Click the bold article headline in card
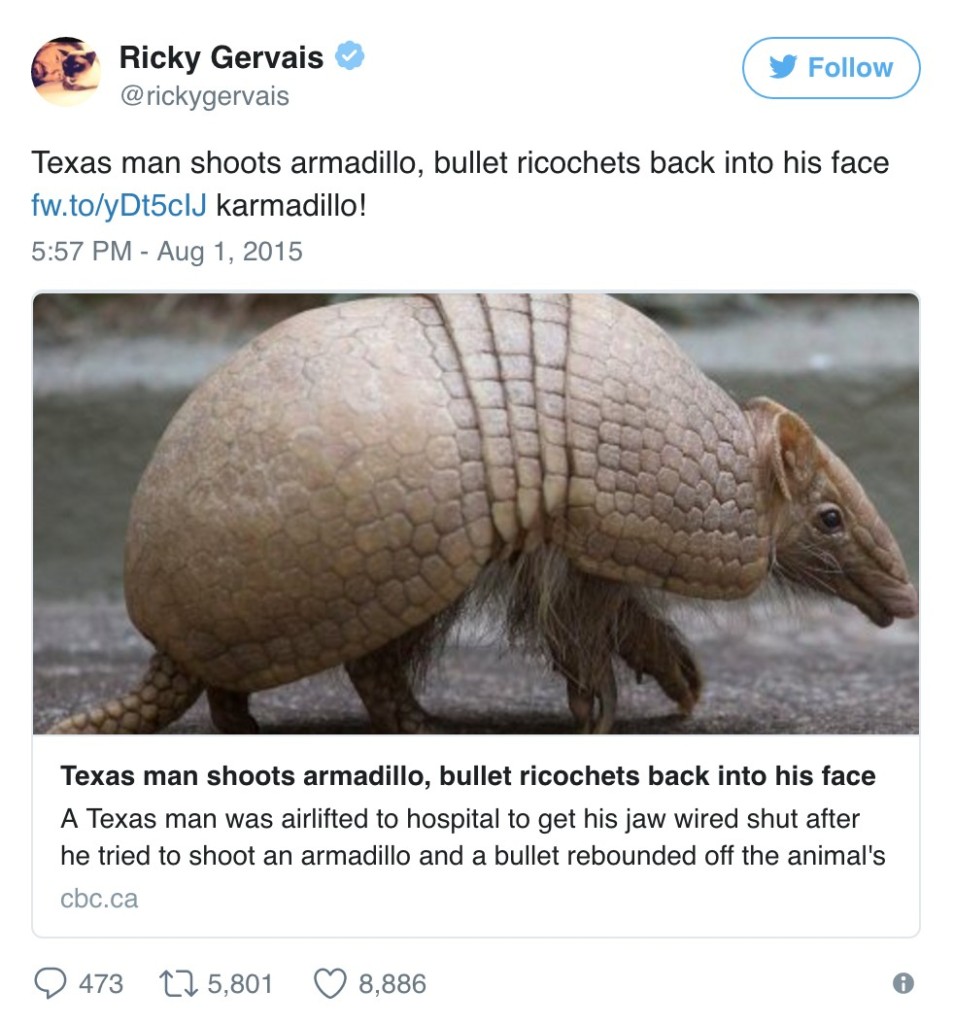This screenshot has width=954, height=1024. pyautogui.click(x=468, y=776)
